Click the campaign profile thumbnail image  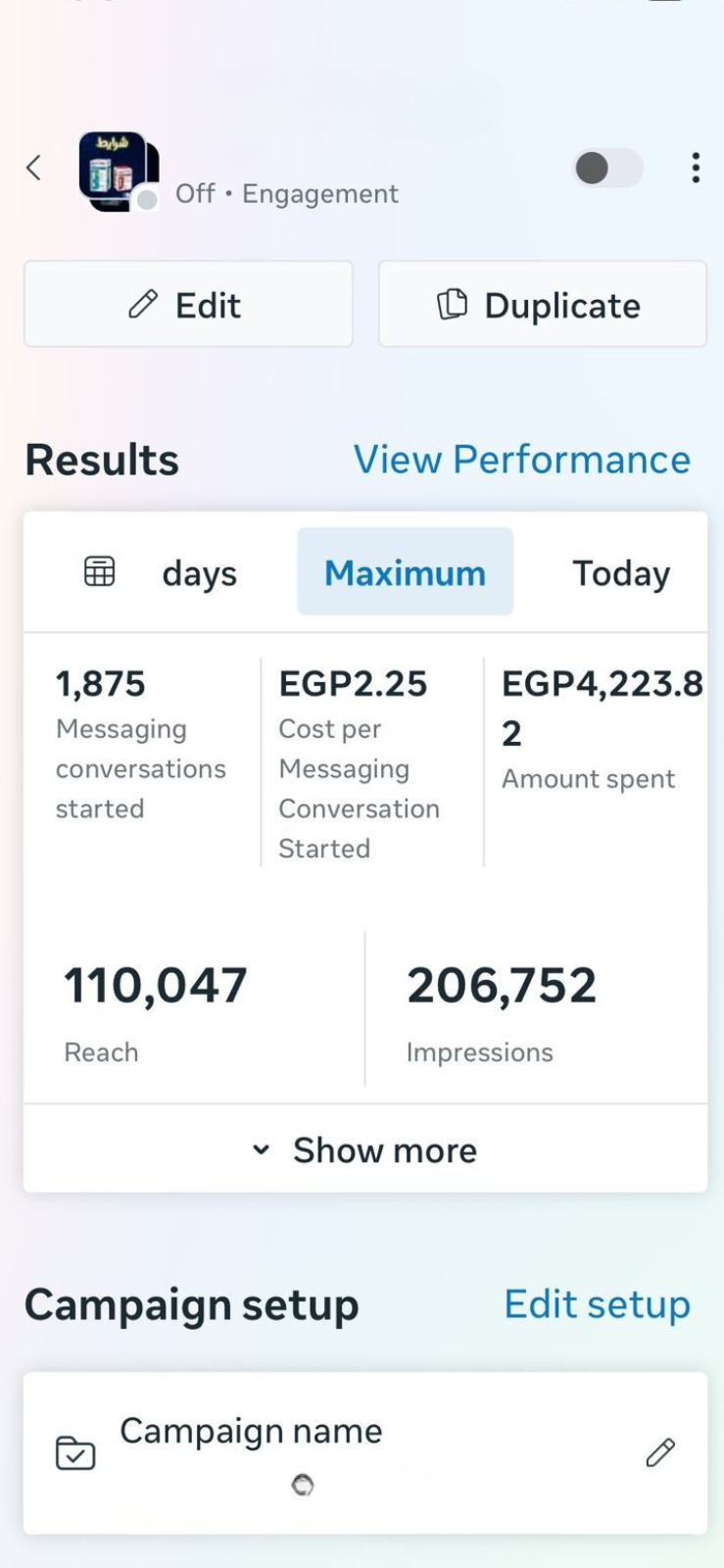(118, 171)
